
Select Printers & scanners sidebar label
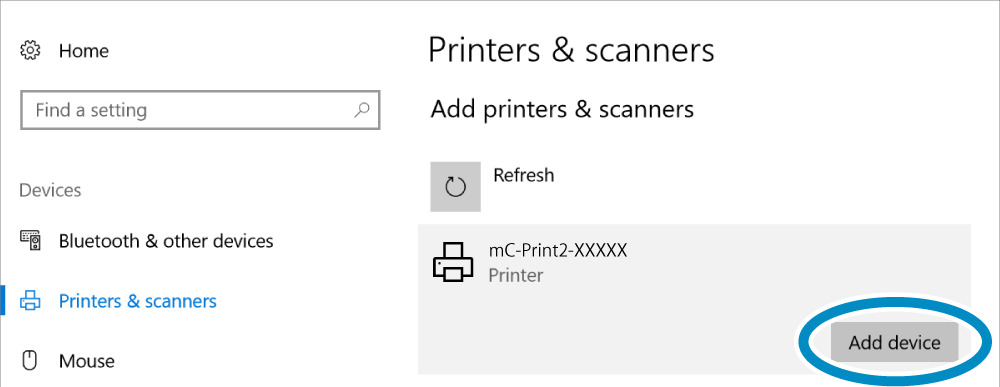(x=138, y=300)
